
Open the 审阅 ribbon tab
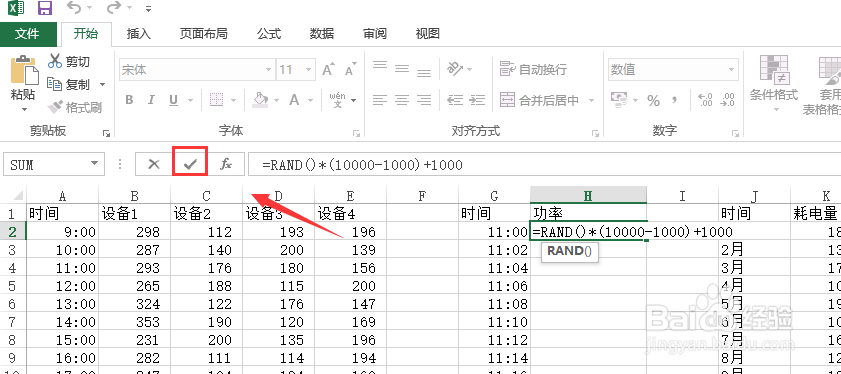[x=375, y=34]
